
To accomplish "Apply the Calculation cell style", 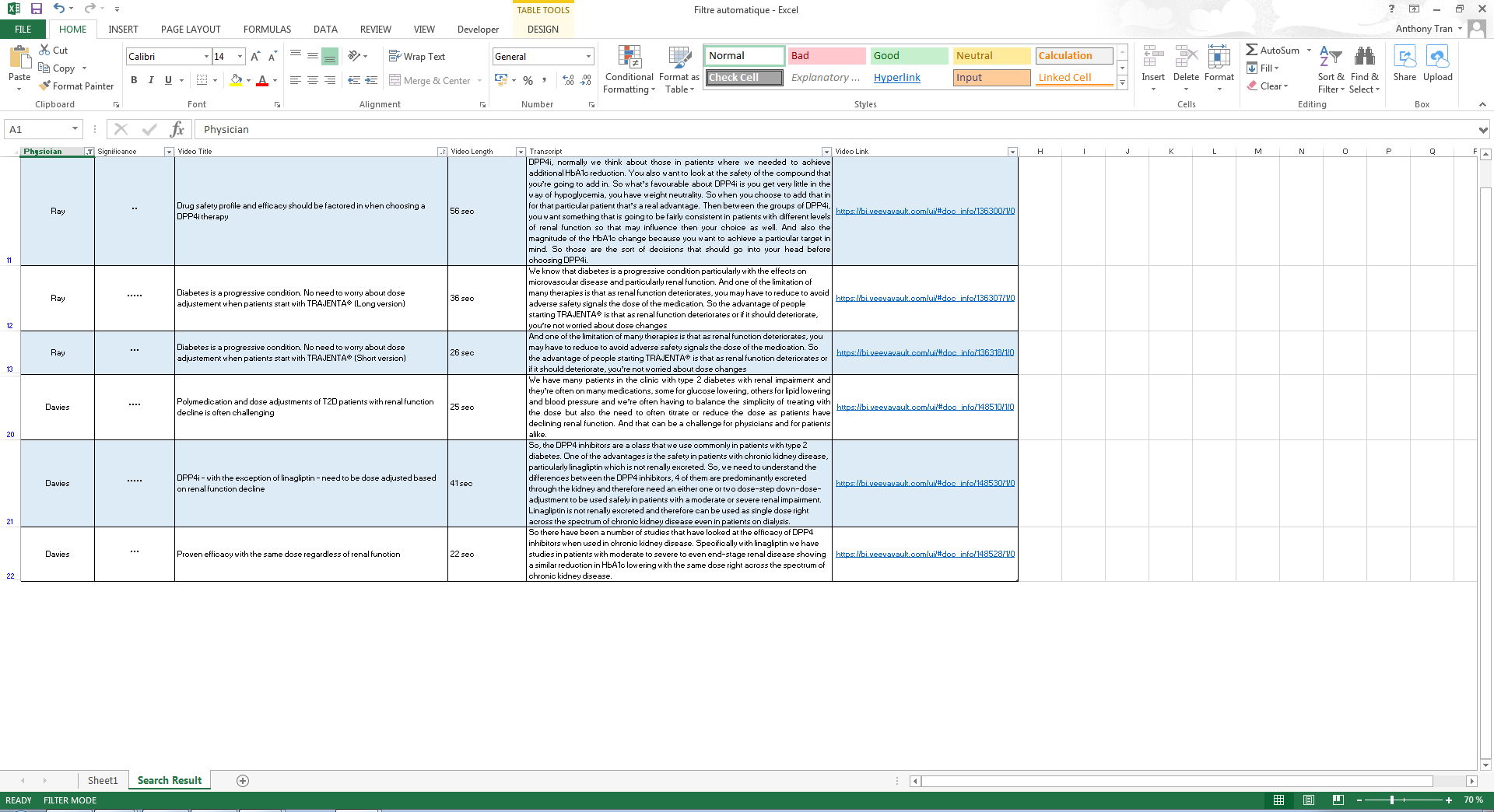I will (x=1074, y=56).
